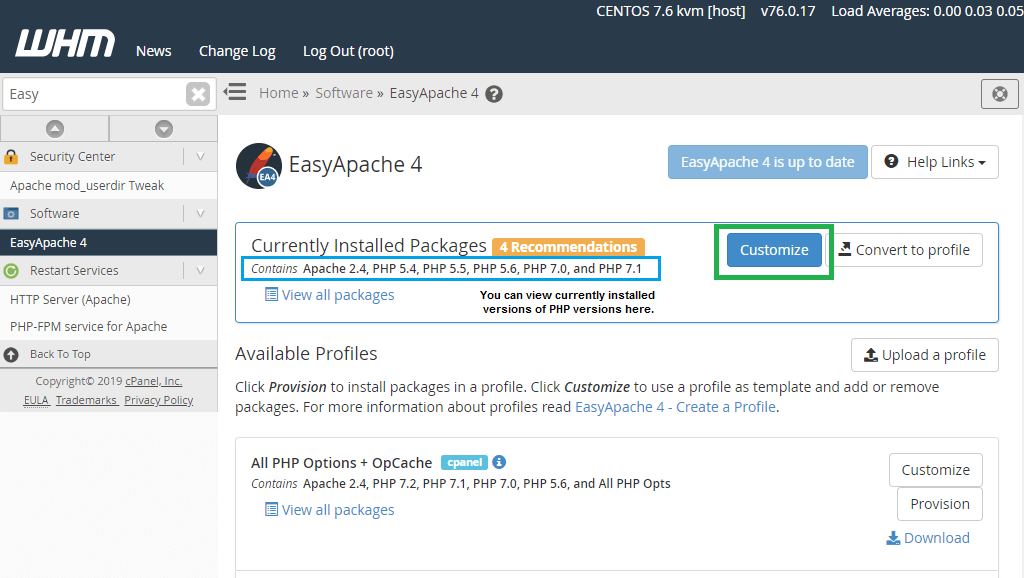Click the support lifesaver icon button
Viewport: 1024px width, 578px height.
[999, 94]
